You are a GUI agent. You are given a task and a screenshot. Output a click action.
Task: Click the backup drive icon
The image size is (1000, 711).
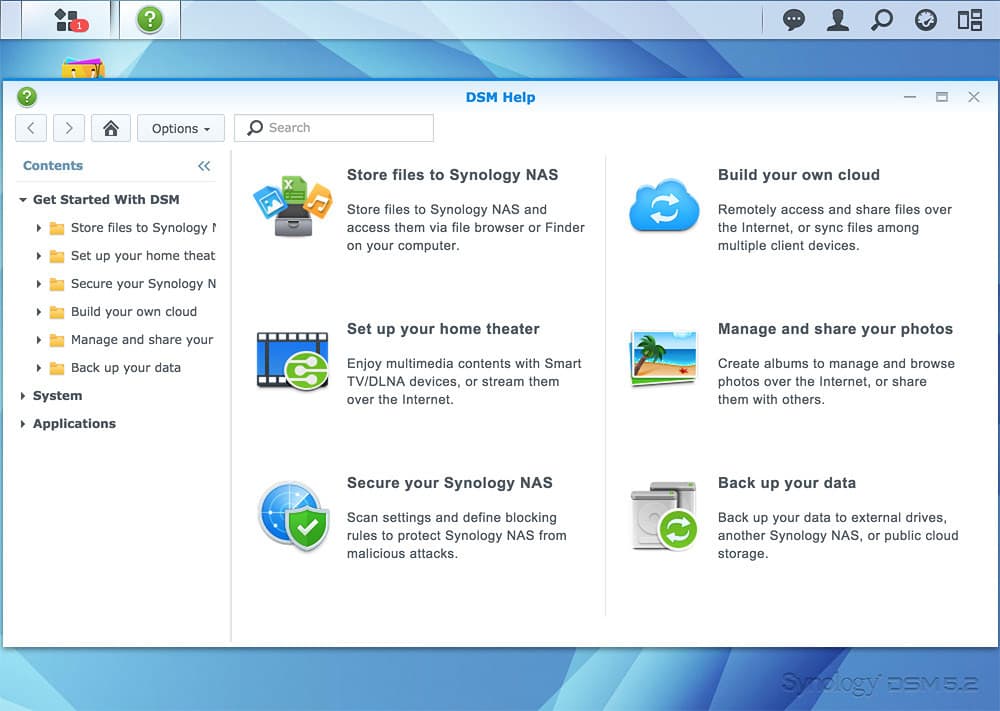click(x=664, y=515)
